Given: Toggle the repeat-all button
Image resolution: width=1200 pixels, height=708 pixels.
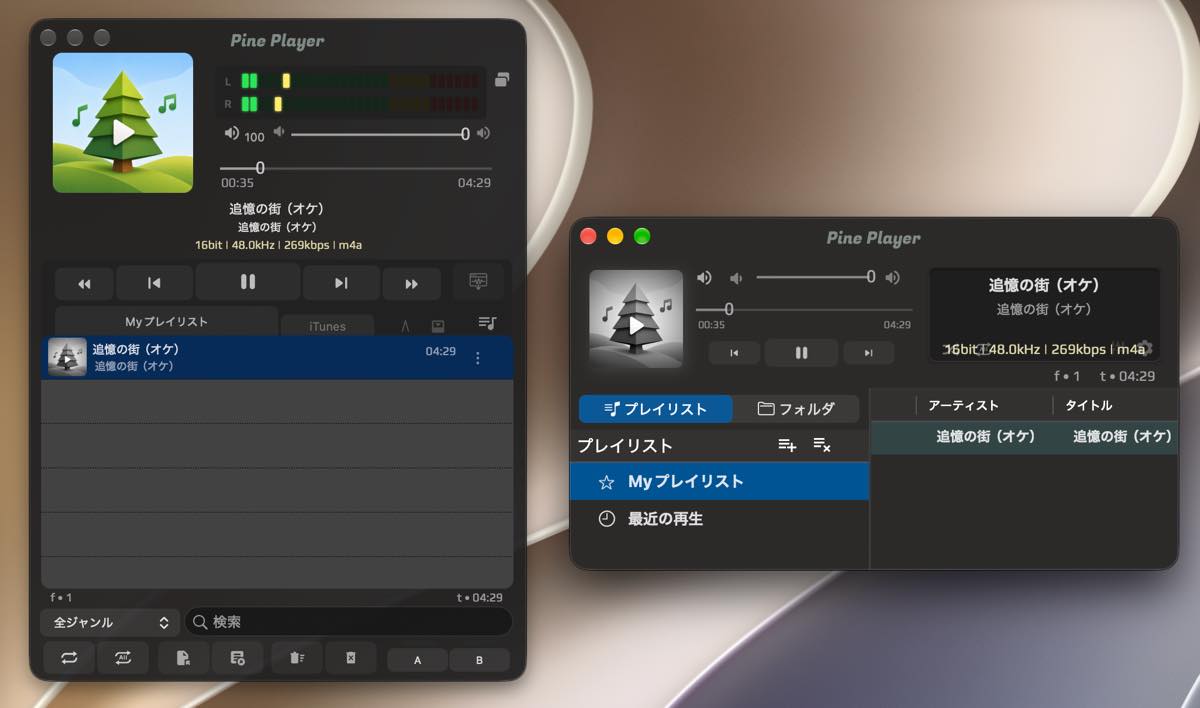Looking at the screenshot, I should pyautogui.click(x=123, y=658).
